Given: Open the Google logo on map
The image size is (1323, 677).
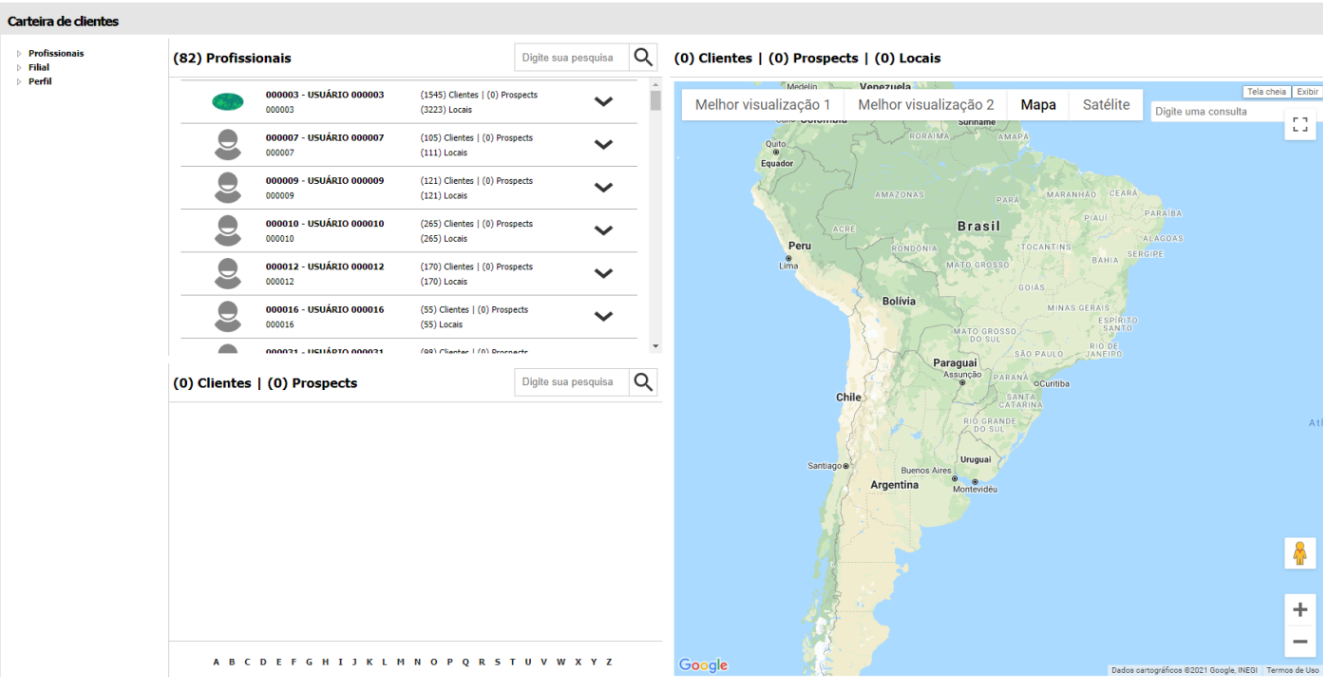Looking at the screenshot, I should point(703,665).
